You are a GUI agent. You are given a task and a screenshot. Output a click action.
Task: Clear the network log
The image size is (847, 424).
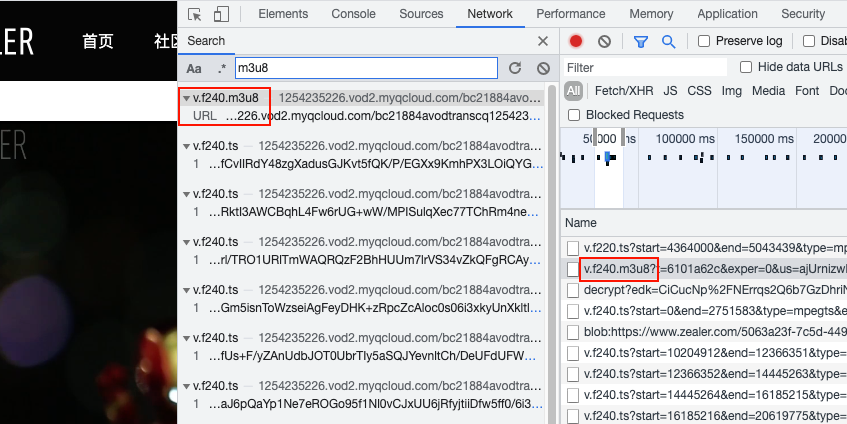[x=604, y=41]
